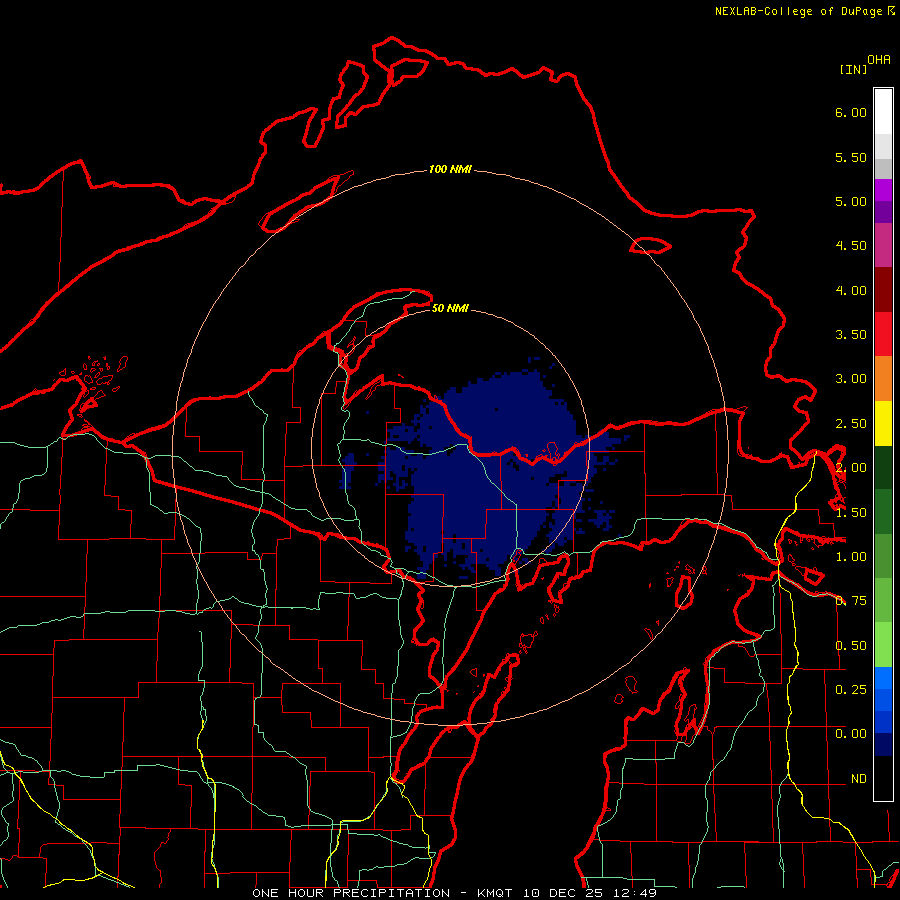Screen dimensions: 900x900
Task: Click the yellow swatch in the color scale
Action: click(x=883, y=424)
